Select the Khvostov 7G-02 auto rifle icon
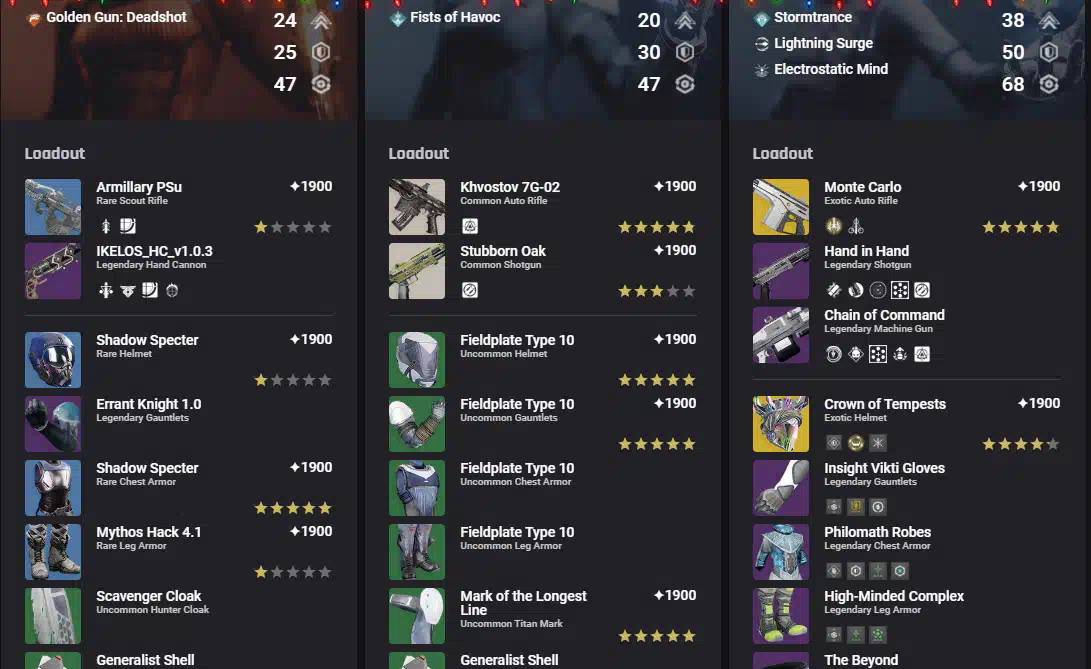 point(417,207)
